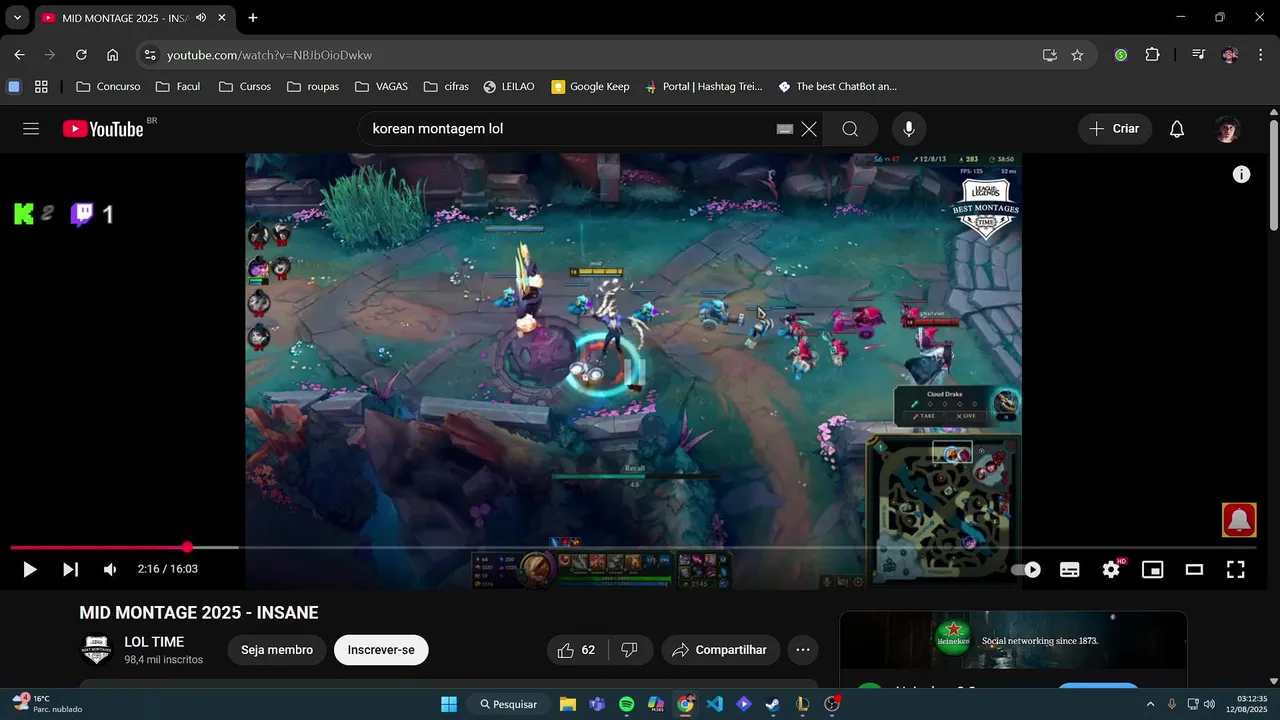
Task: View site information icon in address bar
Action: (150, 55)
